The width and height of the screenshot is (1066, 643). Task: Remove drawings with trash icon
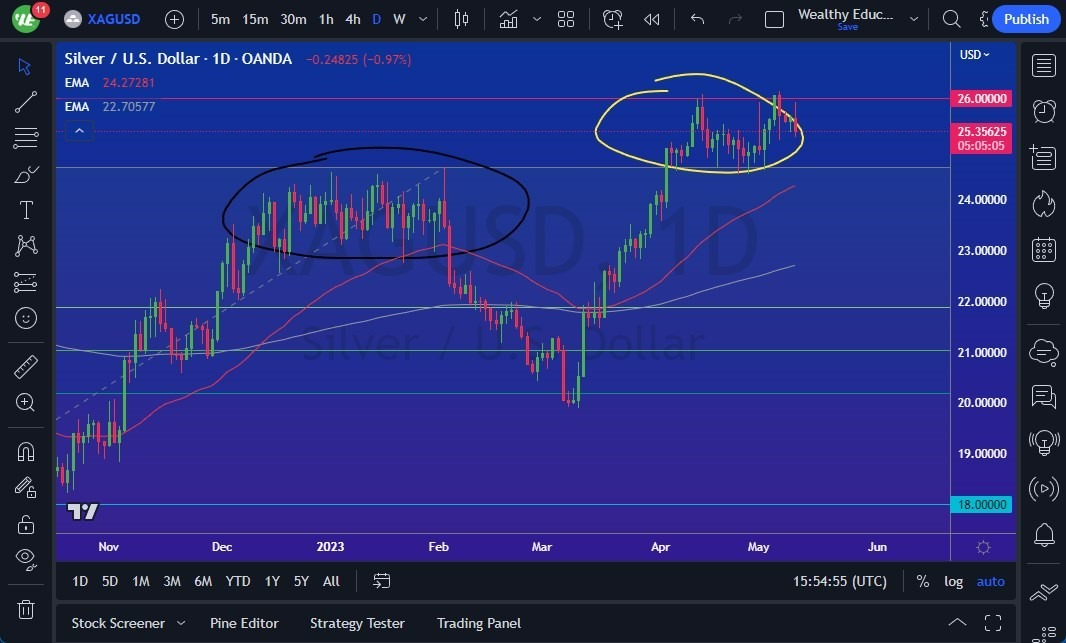25,609
